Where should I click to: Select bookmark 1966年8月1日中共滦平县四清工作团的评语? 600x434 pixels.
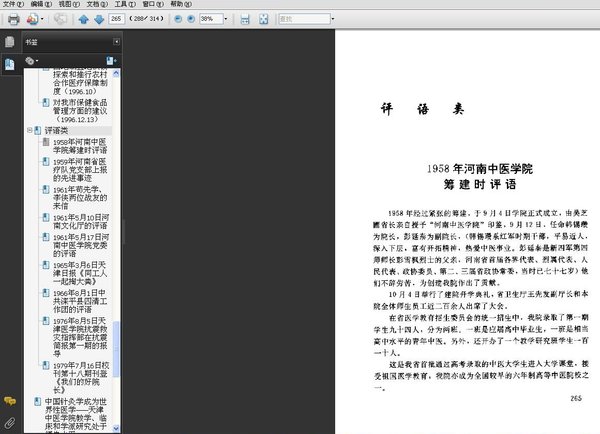point(80,301)
